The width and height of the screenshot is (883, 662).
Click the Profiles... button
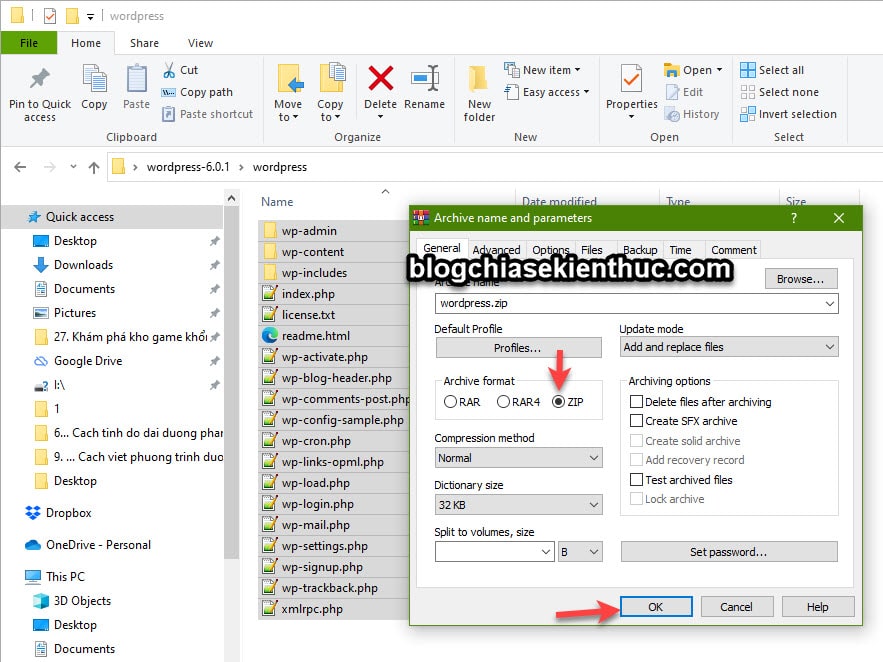pos(518,348)
